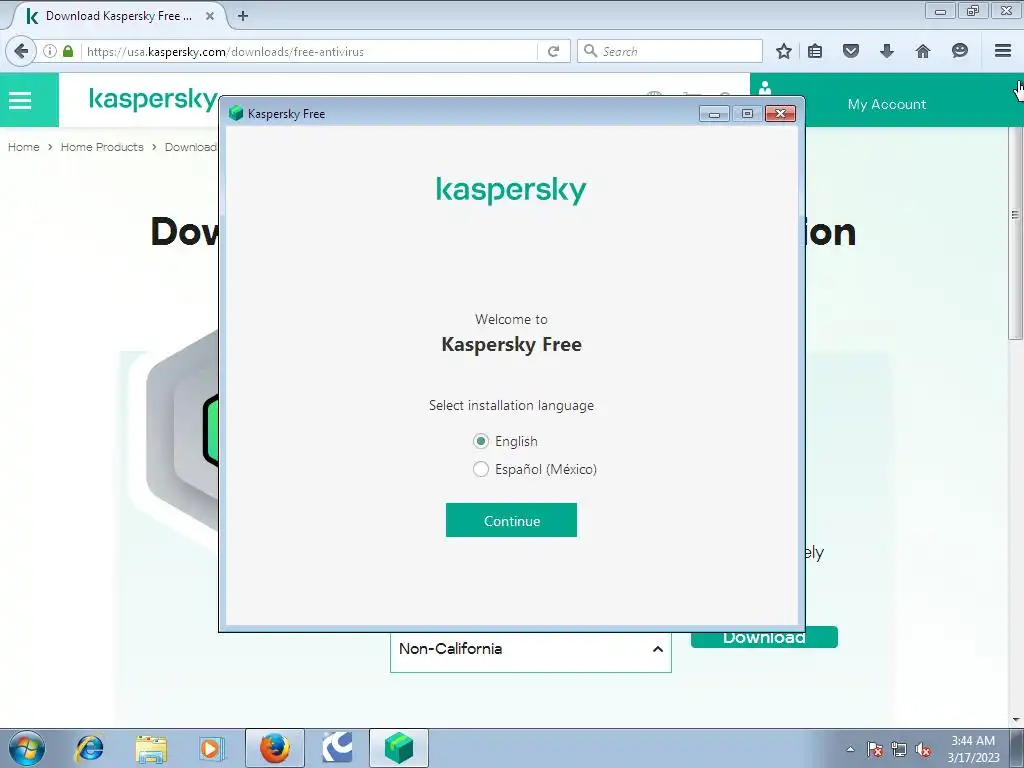
Task: Click Kaspersky logo on website
Action: [153, 99]
